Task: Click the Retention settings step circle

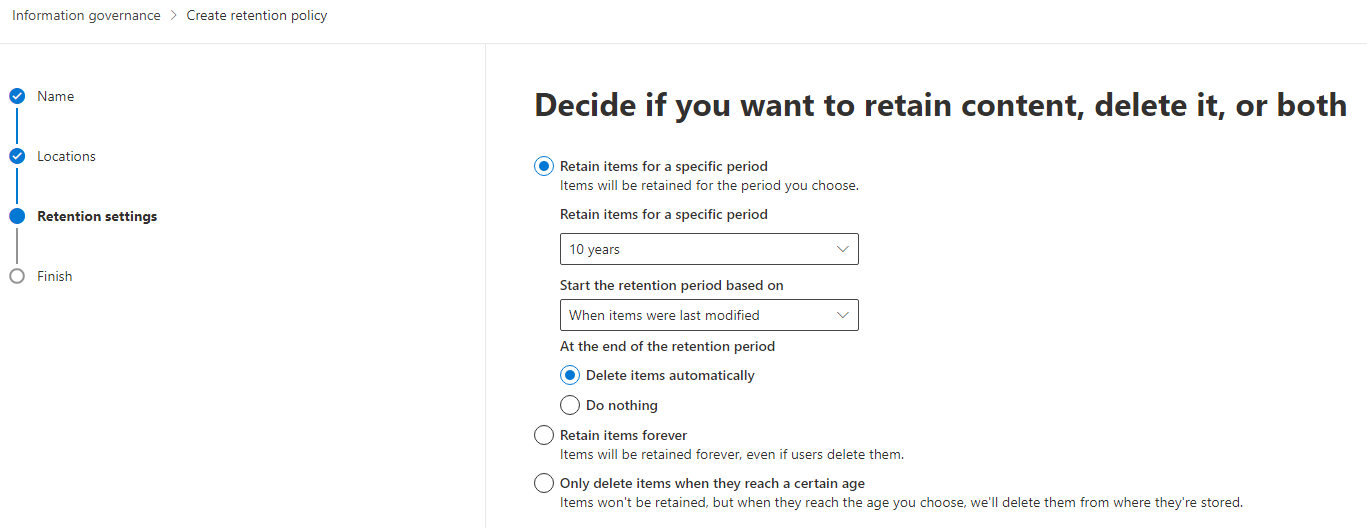Action: [17, 216]
